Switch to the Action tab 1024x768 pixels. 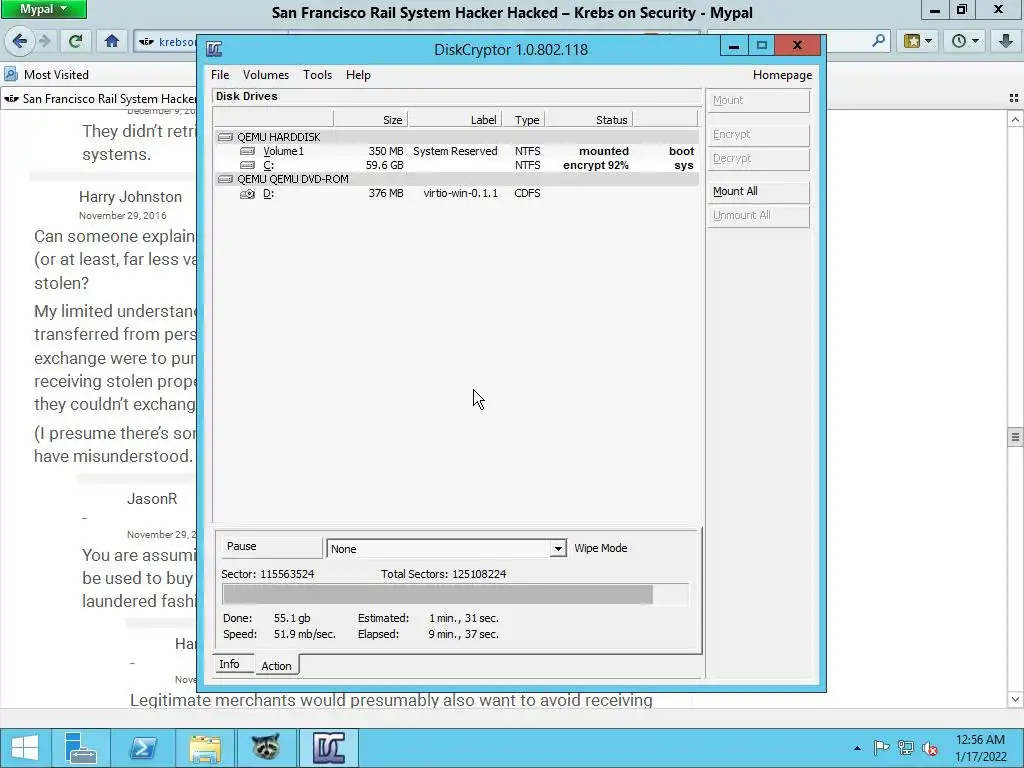pos(276,665)
